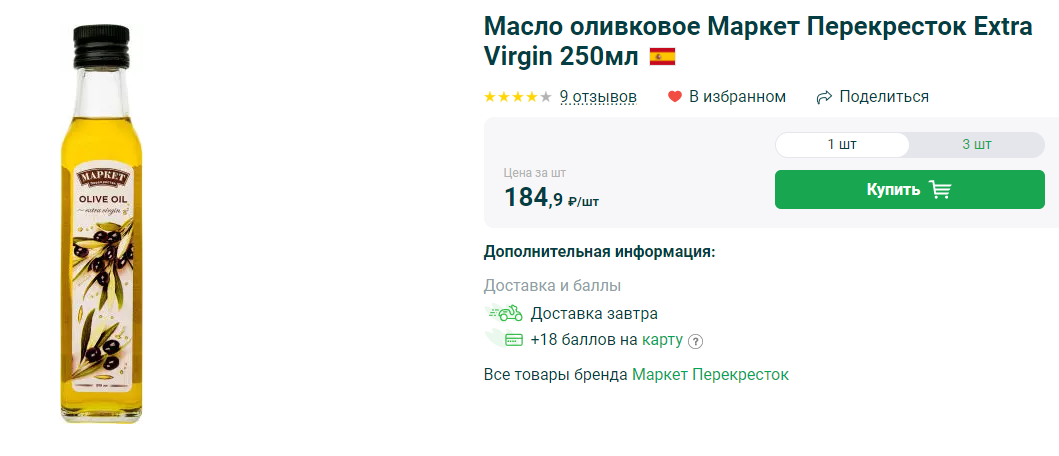Click the bonus card icon
This screenshot has height=456, width=1059.
513,339
